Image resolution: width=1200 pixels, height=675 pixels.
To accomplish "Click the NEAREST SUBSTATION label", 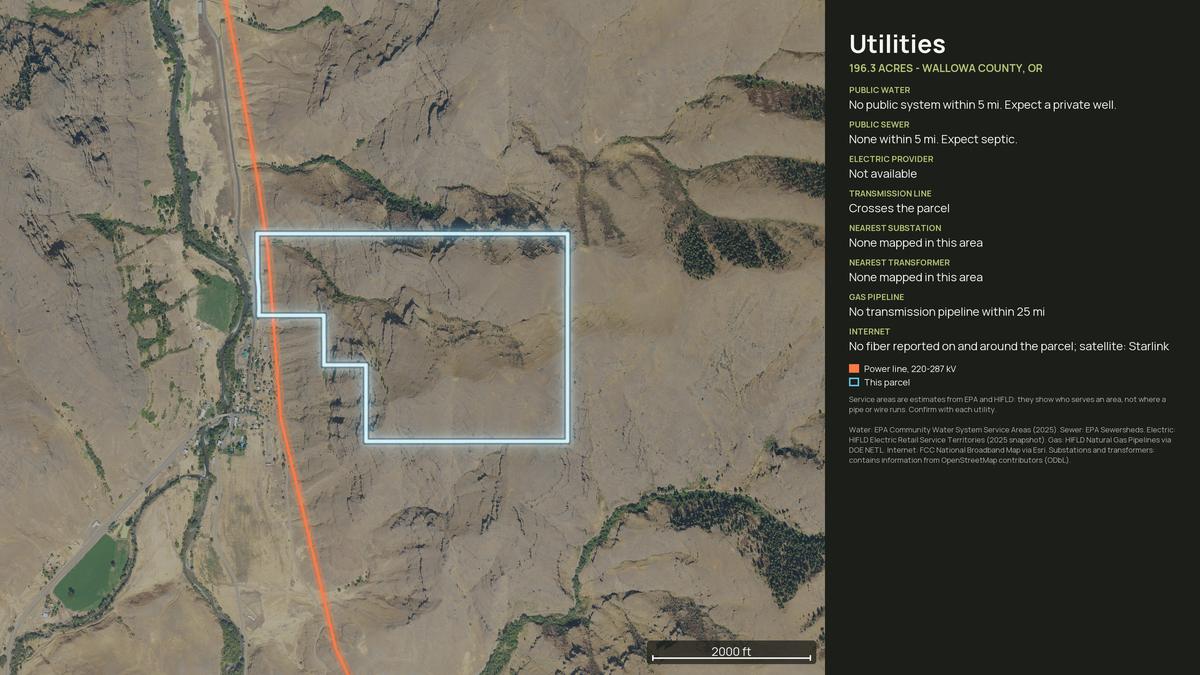I will pos(895,228).
